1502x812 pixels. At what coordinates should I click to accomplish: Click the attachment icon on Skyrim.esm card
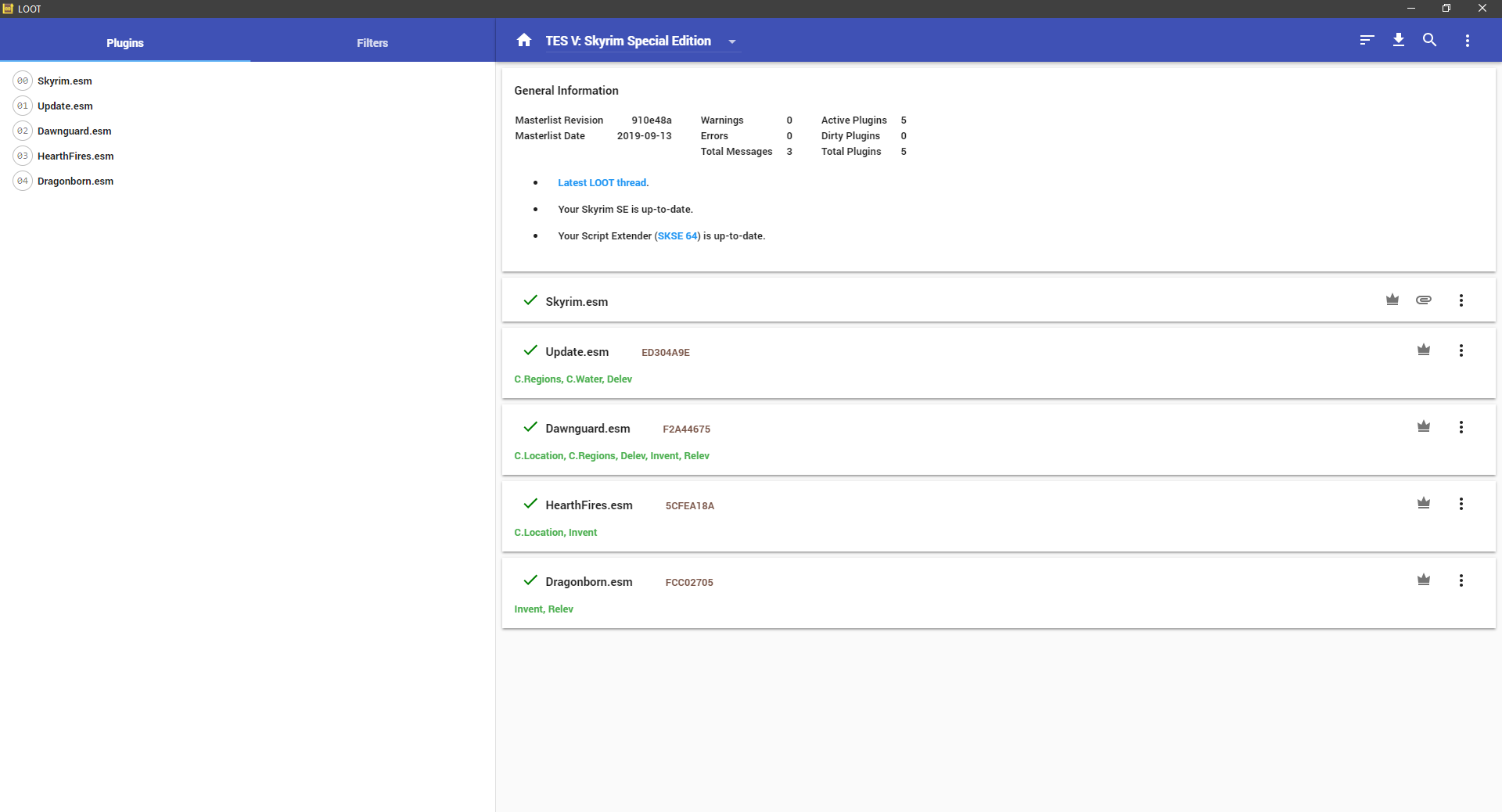[1424, 300]
